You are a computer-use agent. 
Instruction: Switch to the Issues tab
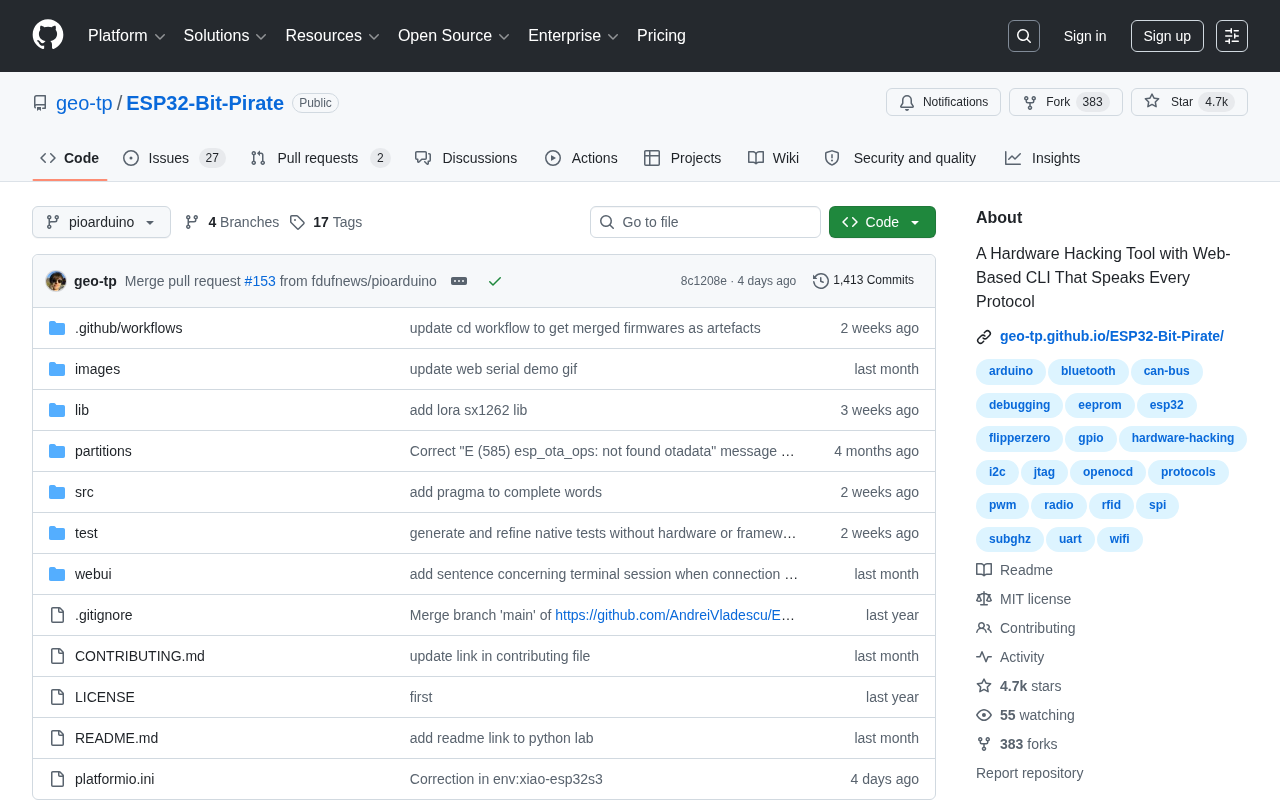pos(174,158)
